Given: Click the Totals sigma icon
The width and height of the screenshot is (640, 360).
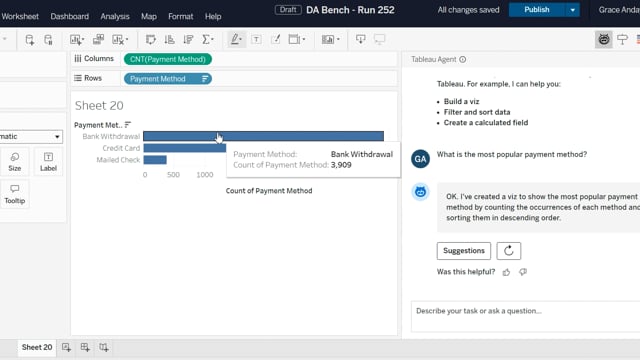Looking at the screenshot, I should pyautogui.click(x=206, y=40).
